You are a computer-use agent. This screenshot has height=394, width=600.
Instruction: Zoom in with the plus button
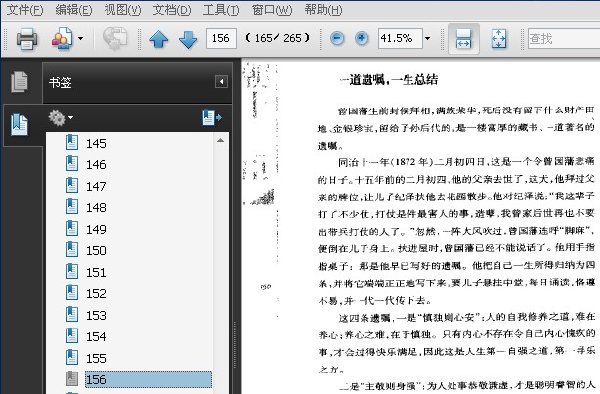coord(362,38)
